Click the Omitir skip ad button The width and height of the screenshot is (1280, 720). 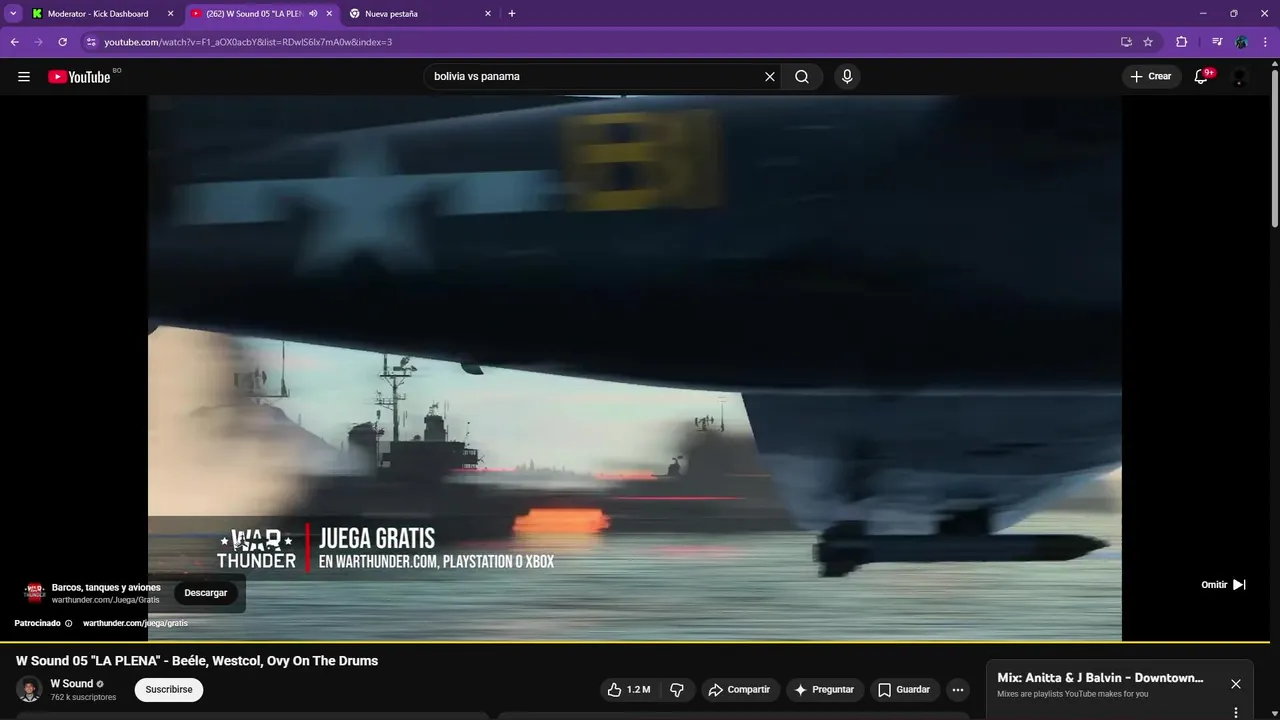coord(1223,585)
